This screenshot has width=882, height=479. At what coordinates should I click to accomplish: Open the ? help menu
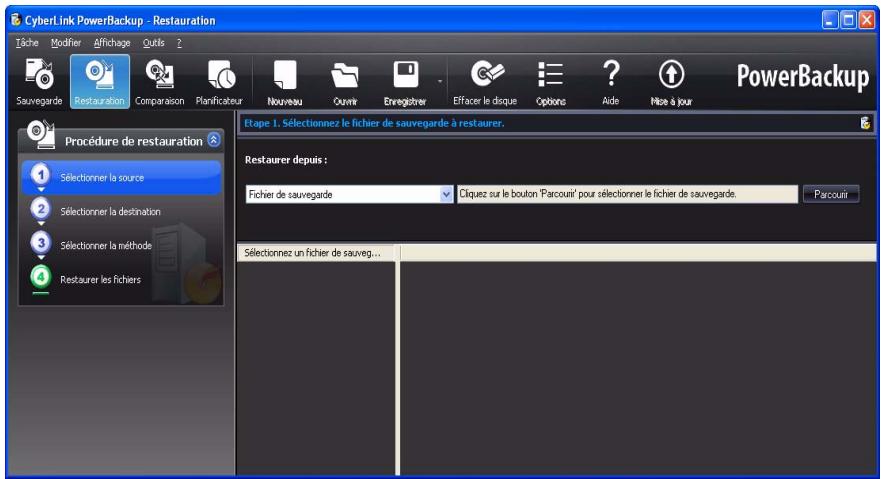coord(179,43)
